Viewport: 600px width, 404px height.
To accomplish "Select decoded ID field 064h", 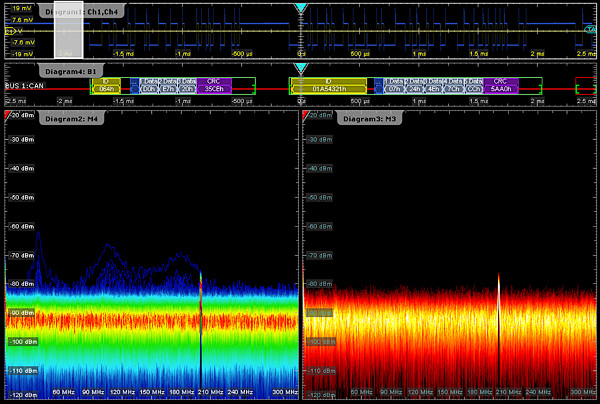I will coord(106,86).
